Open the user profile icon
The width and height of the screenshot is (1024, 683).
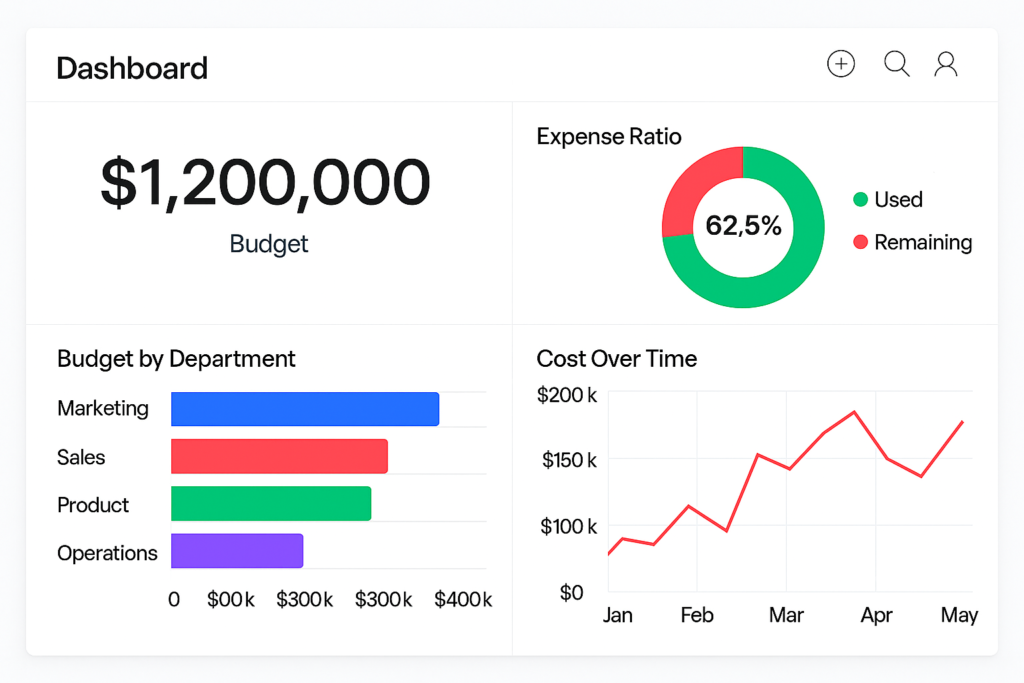pos(946,65)
